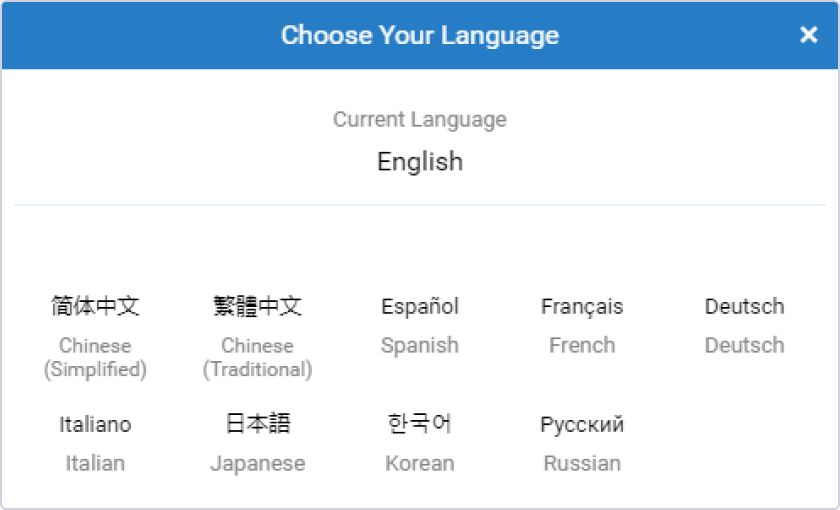This screenshot has width=840, height=510.
Task: Click the gray "Spanish" caption
Action: (420, 345)
